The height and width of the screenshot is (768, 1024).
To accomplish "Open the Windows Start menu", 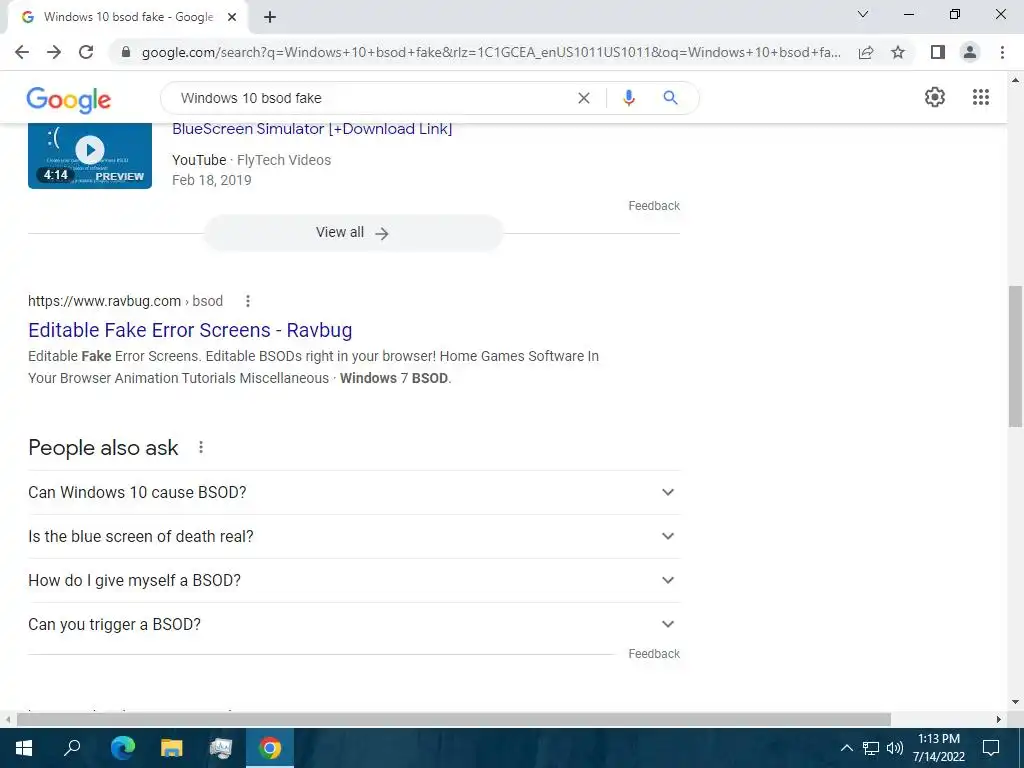I will (x=24, y=748).
